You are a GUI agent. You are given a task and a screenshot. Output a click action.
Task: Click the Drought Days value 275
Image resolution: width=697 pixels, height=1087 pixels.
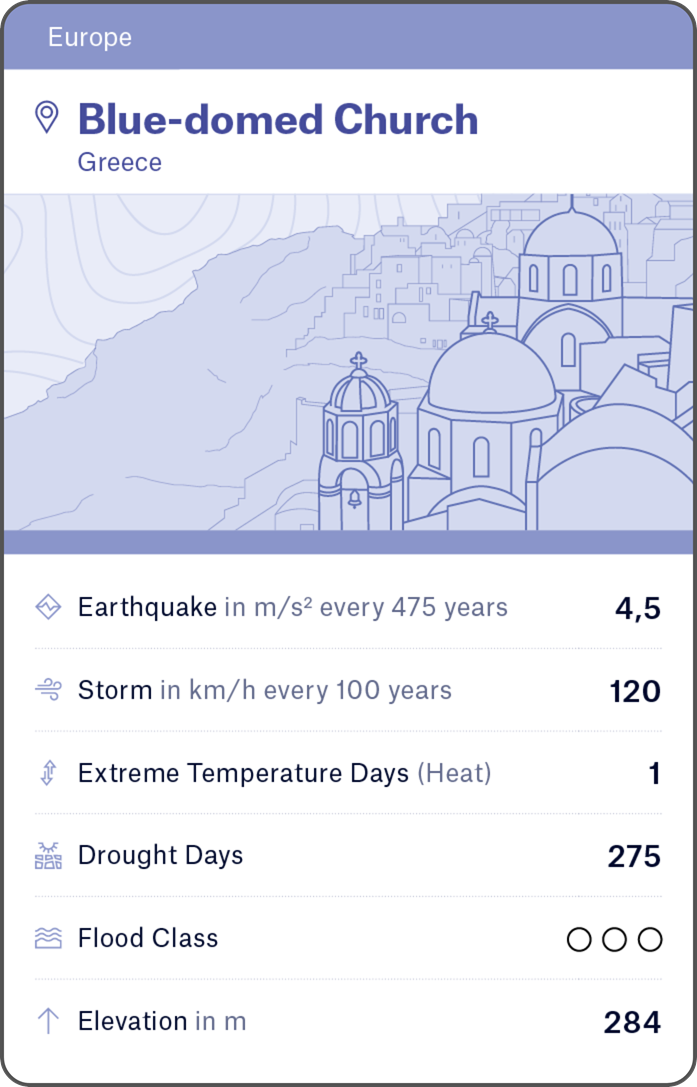point(634,857)
